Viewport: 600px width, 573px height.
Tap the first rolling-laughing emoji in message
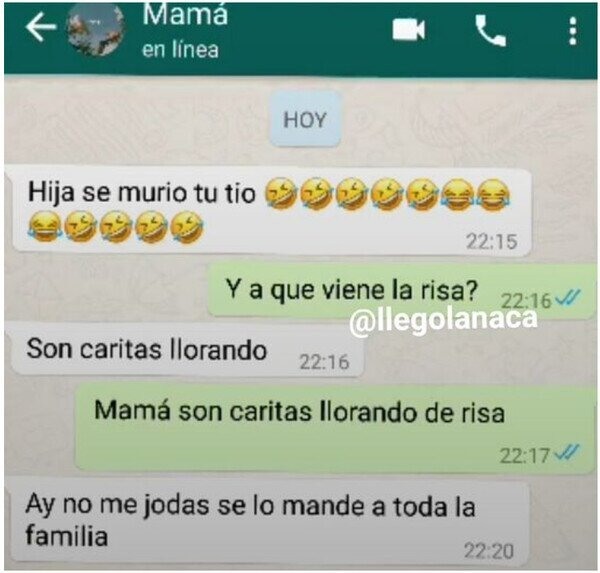pyautogui.click(x=280, y=193)
